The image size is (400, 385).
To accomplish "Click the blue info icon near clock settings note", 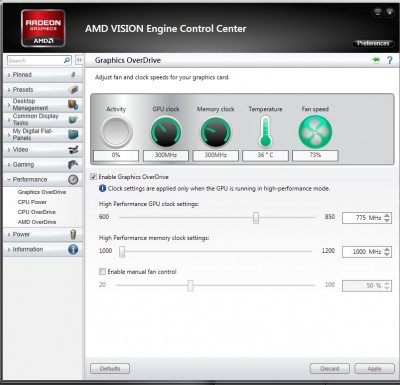I will point(102,188).
